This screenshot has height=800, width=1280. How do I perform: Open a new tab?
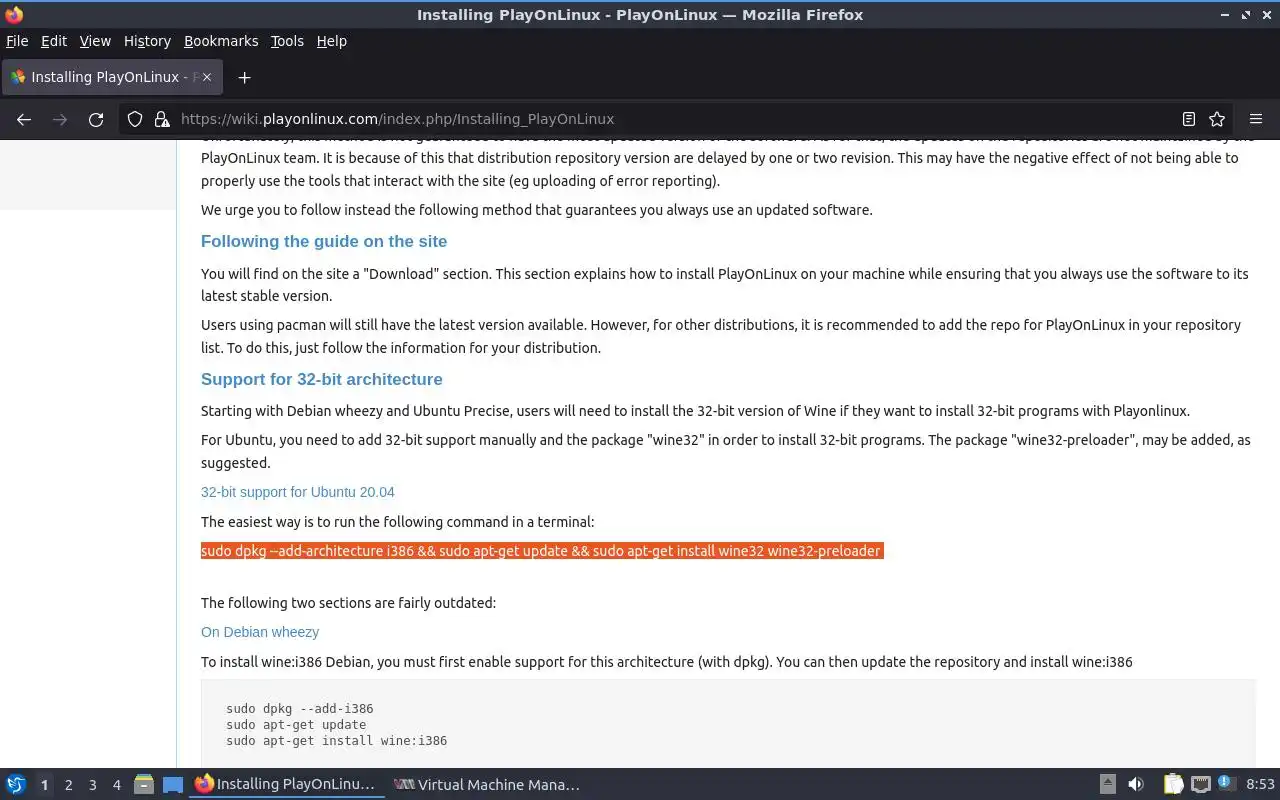pyautogui.click(x=244, y=77)
